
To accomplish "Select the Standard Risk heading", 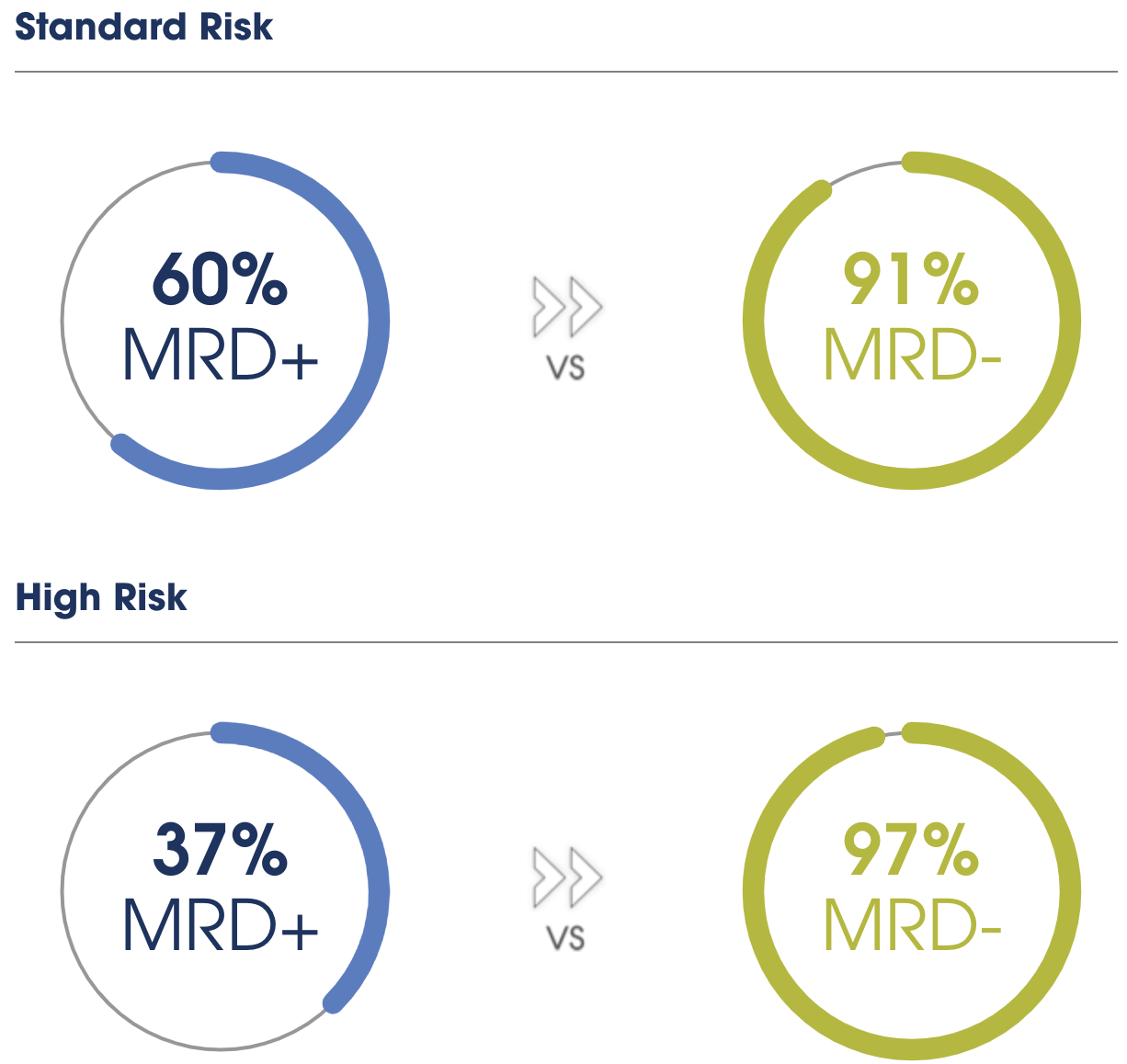I will point(144,27).
